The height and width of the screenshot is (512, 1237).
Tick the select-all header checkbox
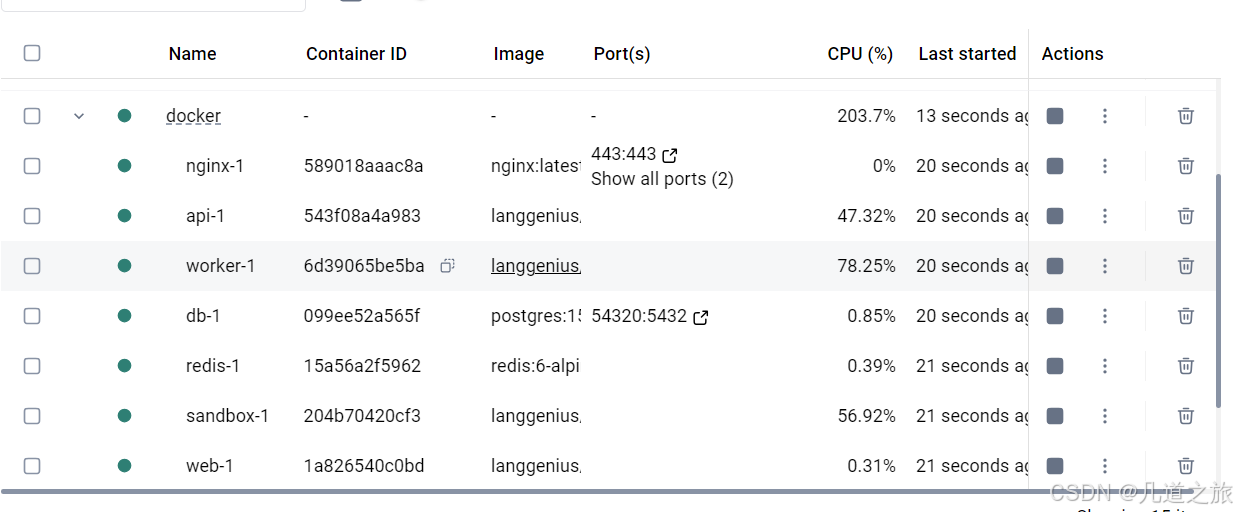coord(32,53)
